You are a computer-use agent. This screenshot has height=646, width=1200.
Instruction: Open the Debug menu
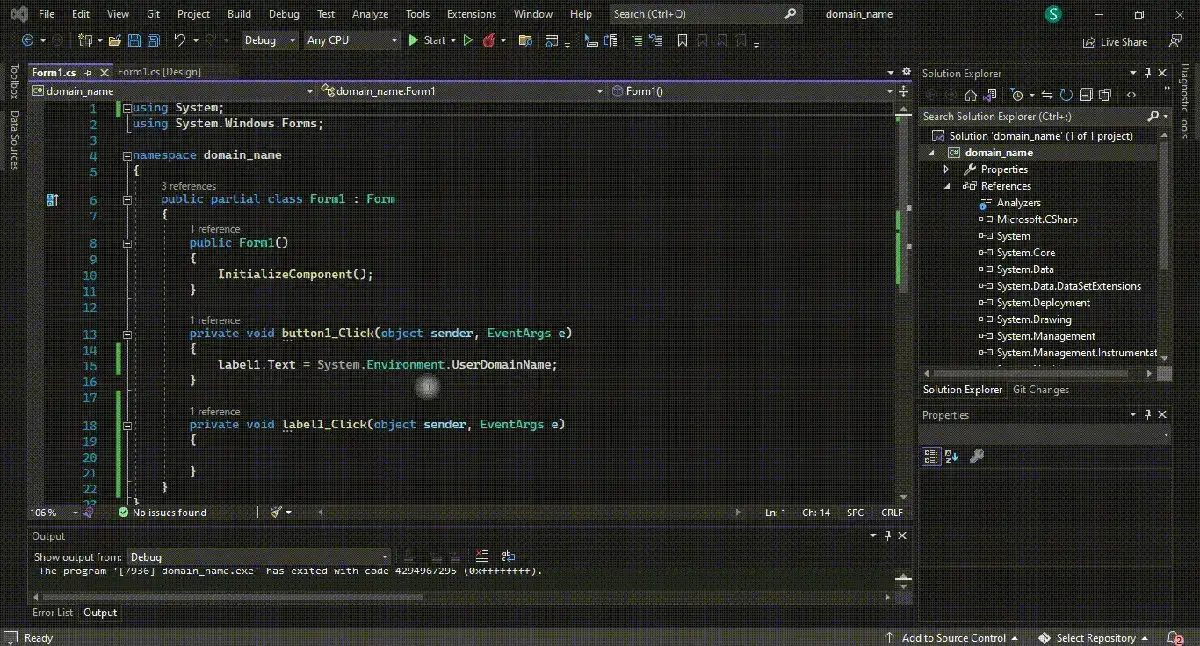pos(284,14)
